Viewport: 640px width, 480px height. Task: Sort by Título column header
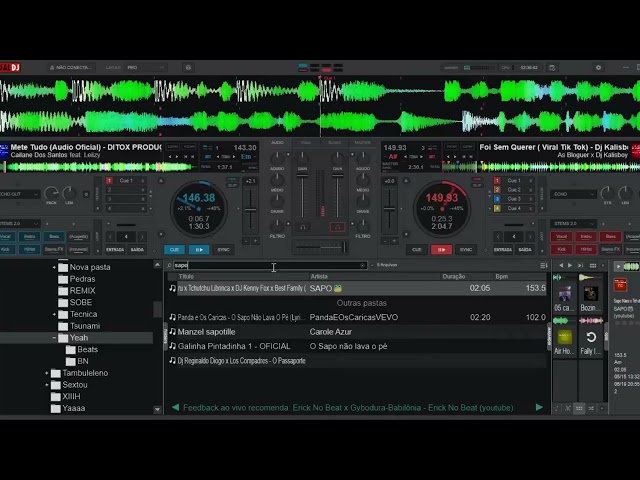(x=186, y=276)
